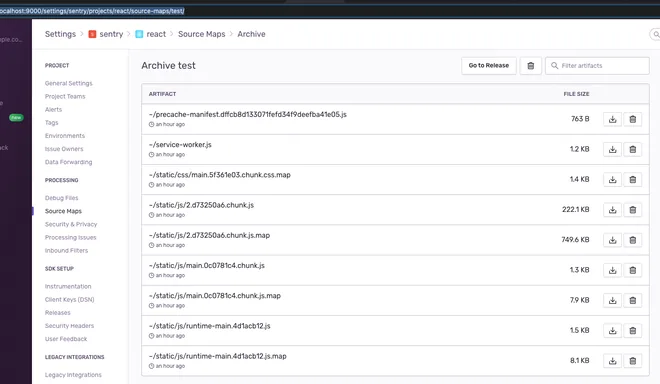
Task: Open Issue Owners settings
Action: (x=64, y=149)
